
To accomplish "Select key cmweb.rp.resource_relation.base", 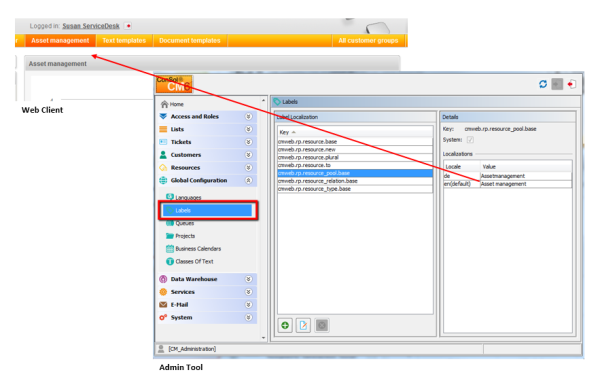I will click(355, 181).
